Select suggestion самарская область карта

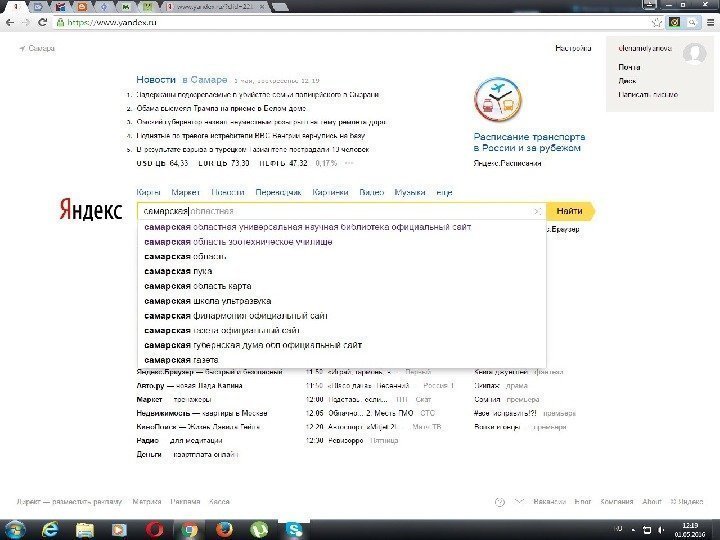[342, 286]
